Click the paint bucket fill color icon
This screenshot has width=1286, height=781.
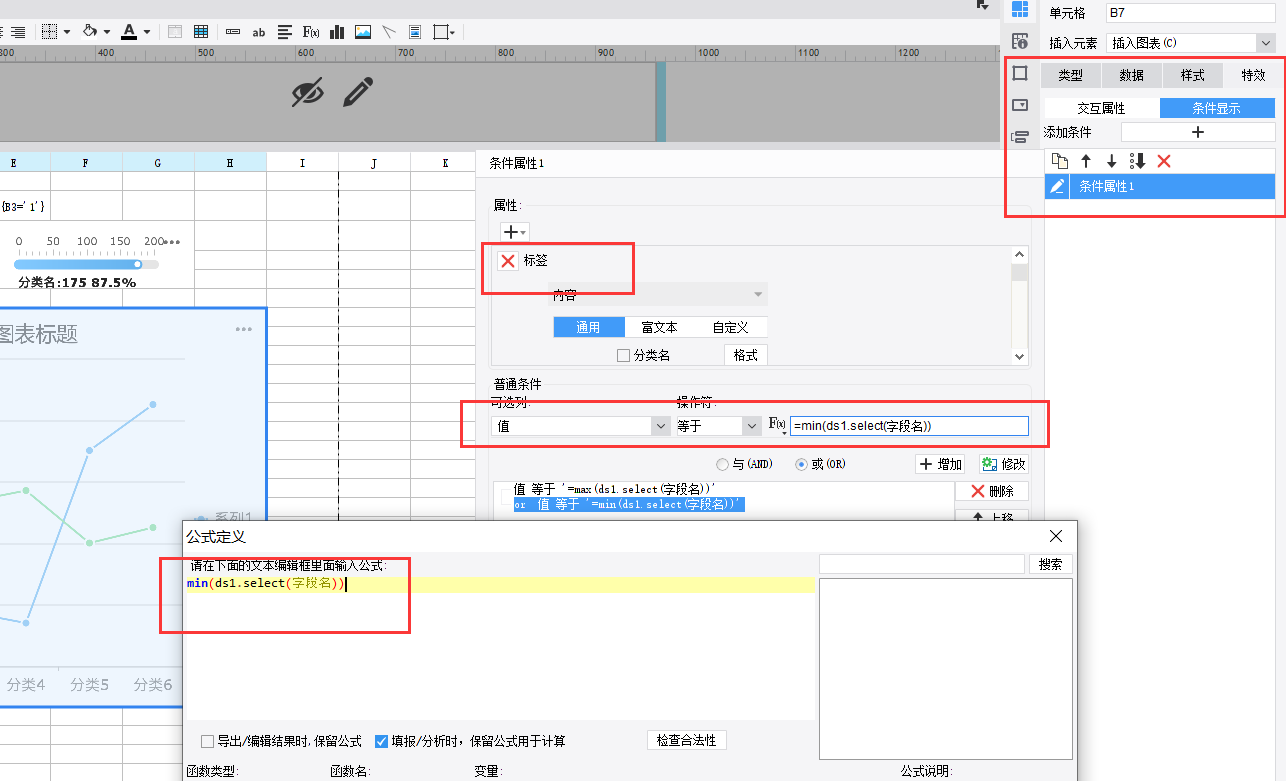(x=90, y=32)
